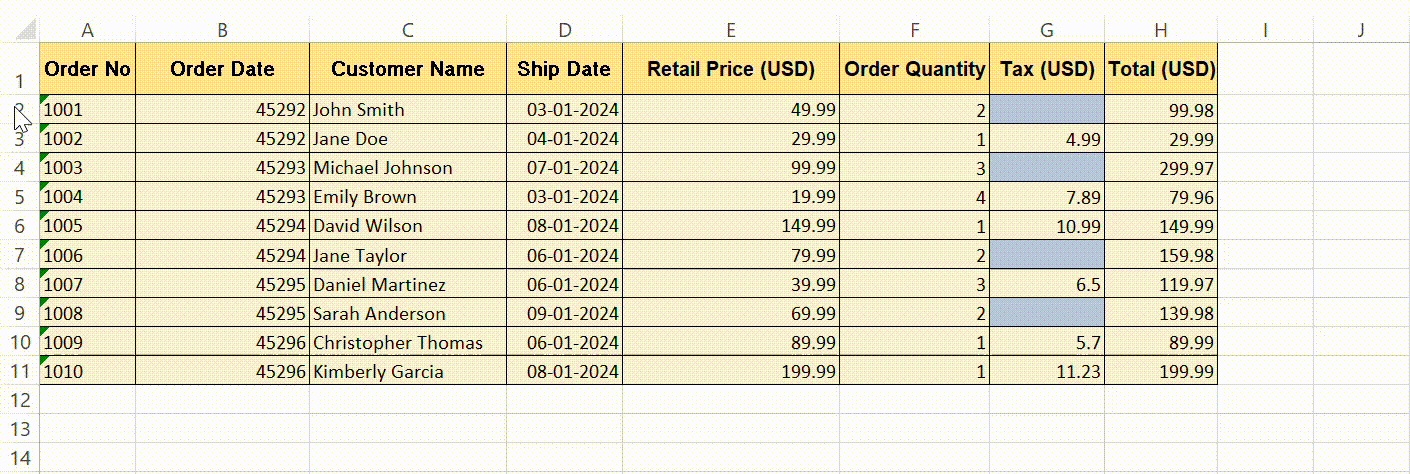This screenshot has height=474, width=1410.
Task: Select the tax value 11.23
Action: 1047,371
